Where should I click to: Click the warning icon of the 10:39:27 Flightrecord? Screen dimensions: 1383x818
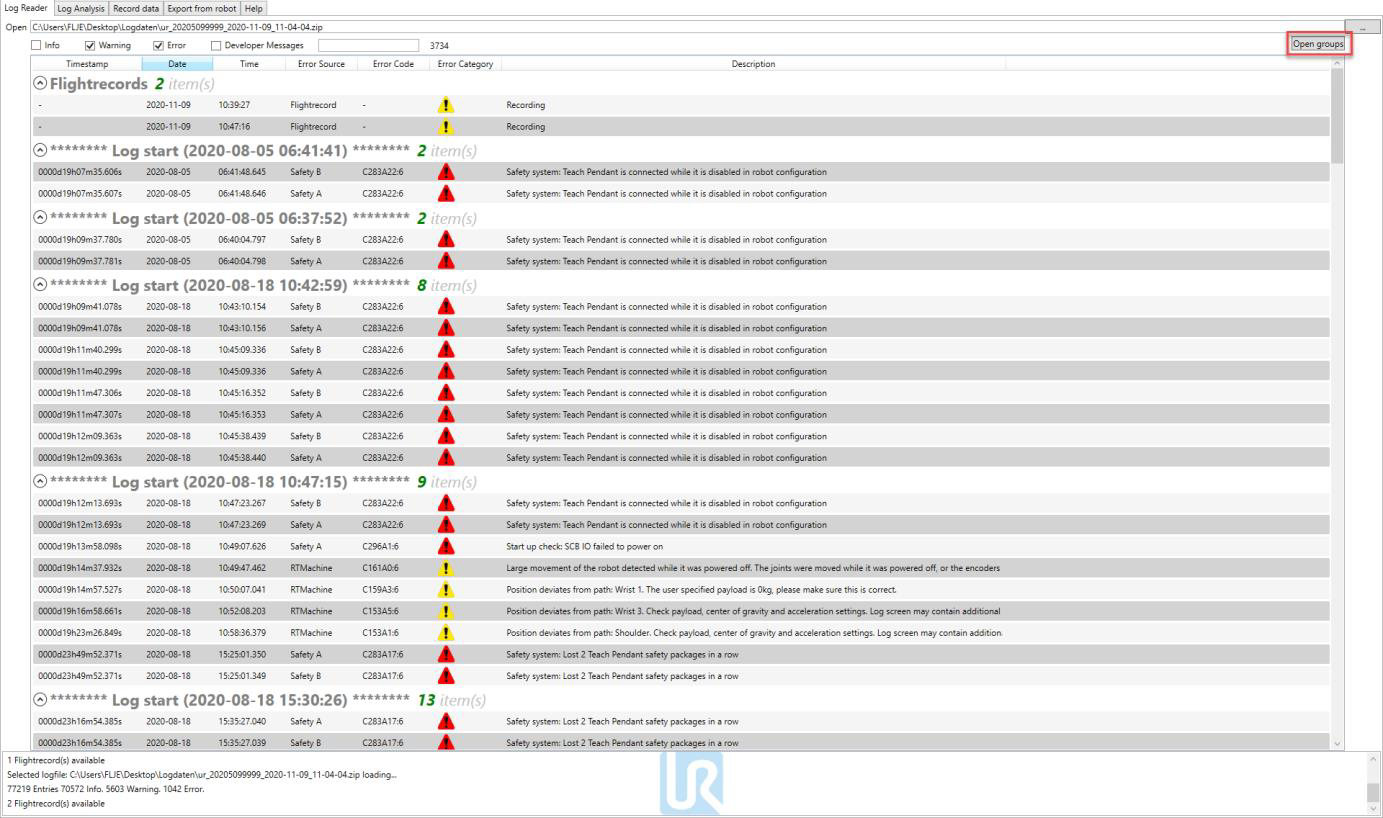446,105
